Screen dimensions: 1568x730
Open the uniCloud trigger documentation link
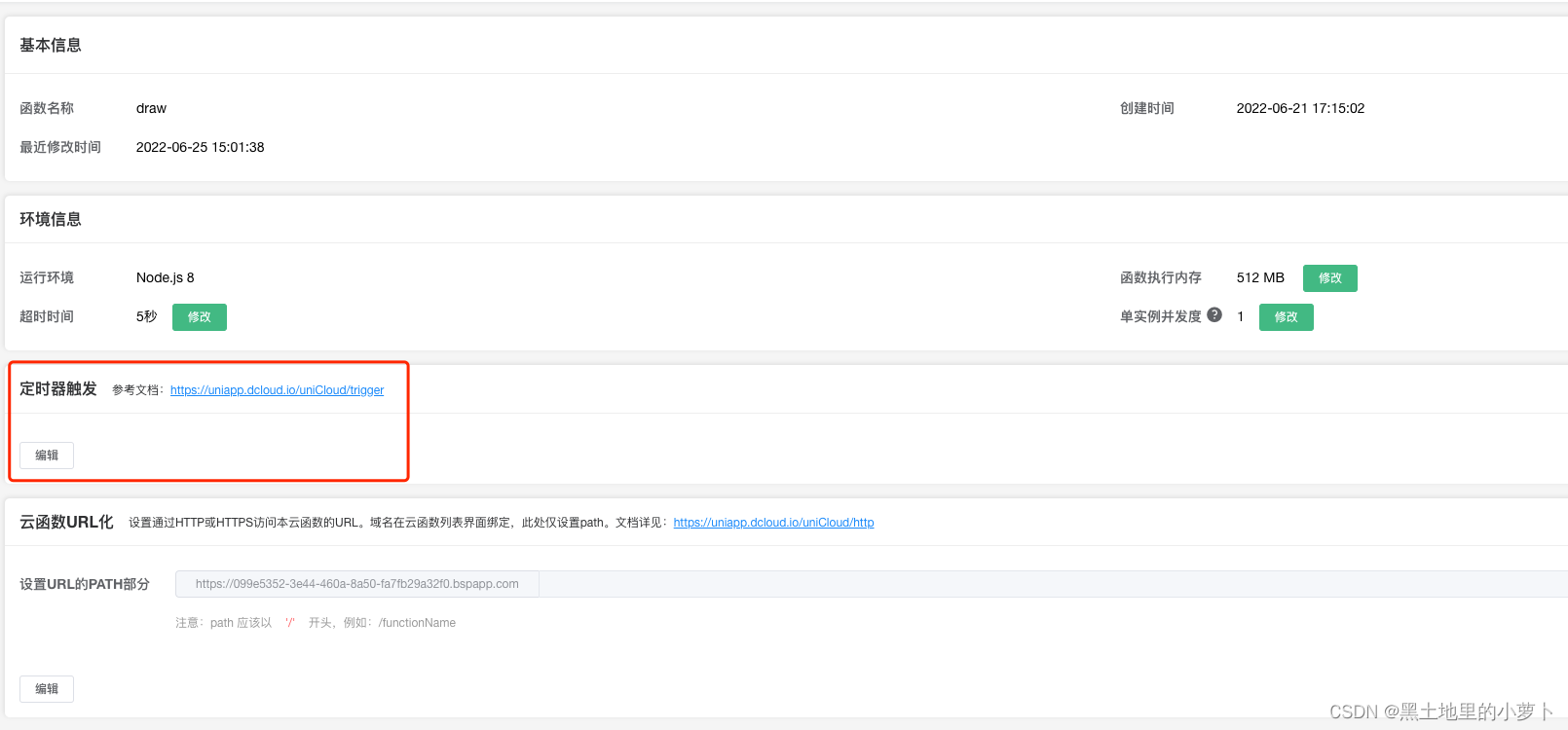pyautogui.click(x=277, y=390)
